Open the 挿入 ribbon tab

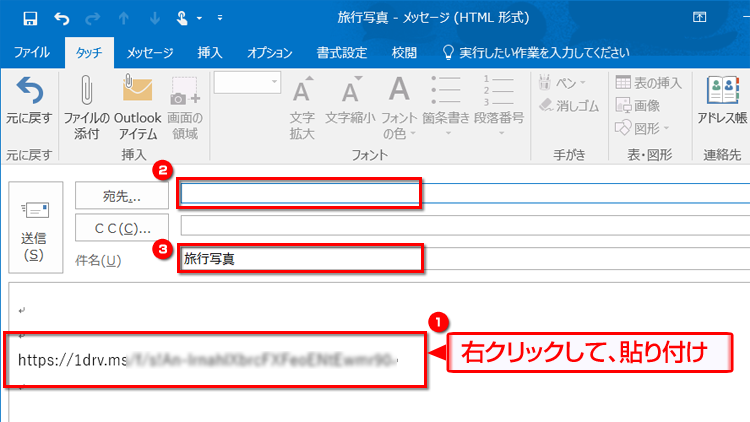click(210, 52)
